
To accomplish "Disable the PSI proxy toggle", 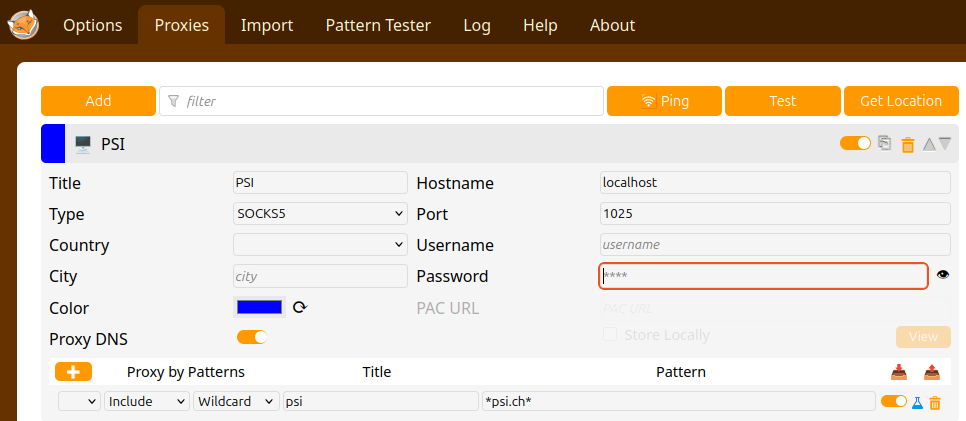I will [x=855, y=143].
